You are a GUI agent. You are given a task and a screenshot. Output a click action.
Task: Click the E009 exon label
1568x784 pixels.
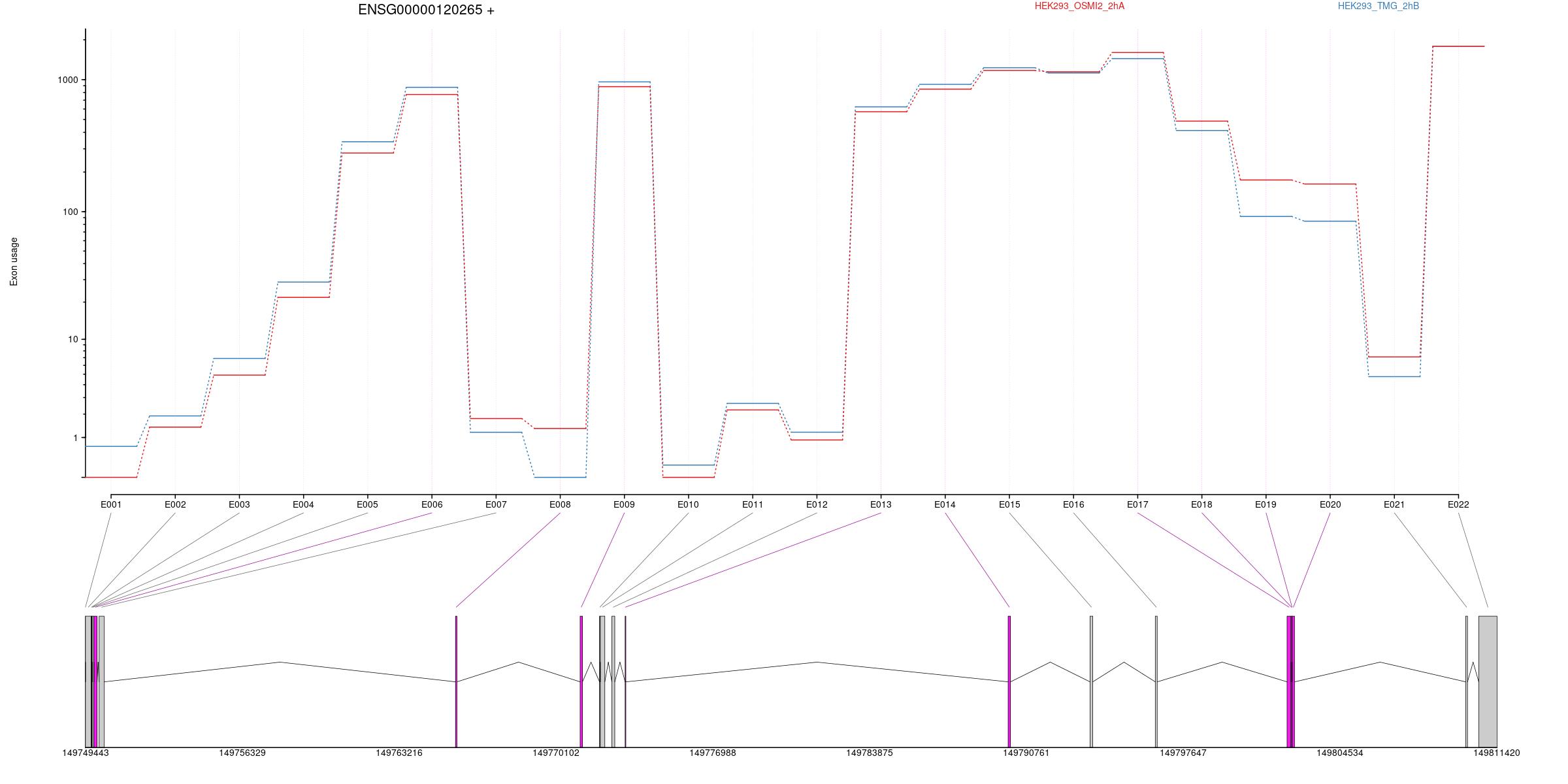tap(624, 504)
